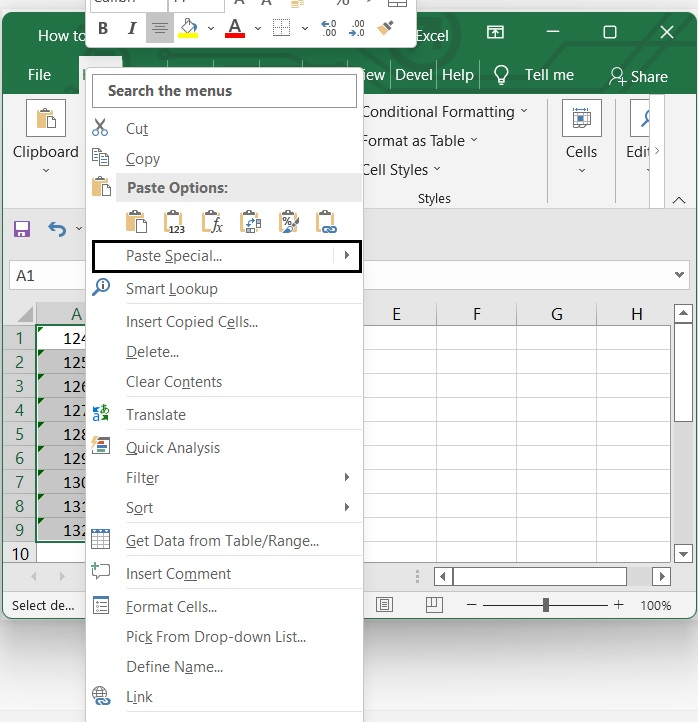
Task: Select Clear Contents
Action: [x=224, y=382]
